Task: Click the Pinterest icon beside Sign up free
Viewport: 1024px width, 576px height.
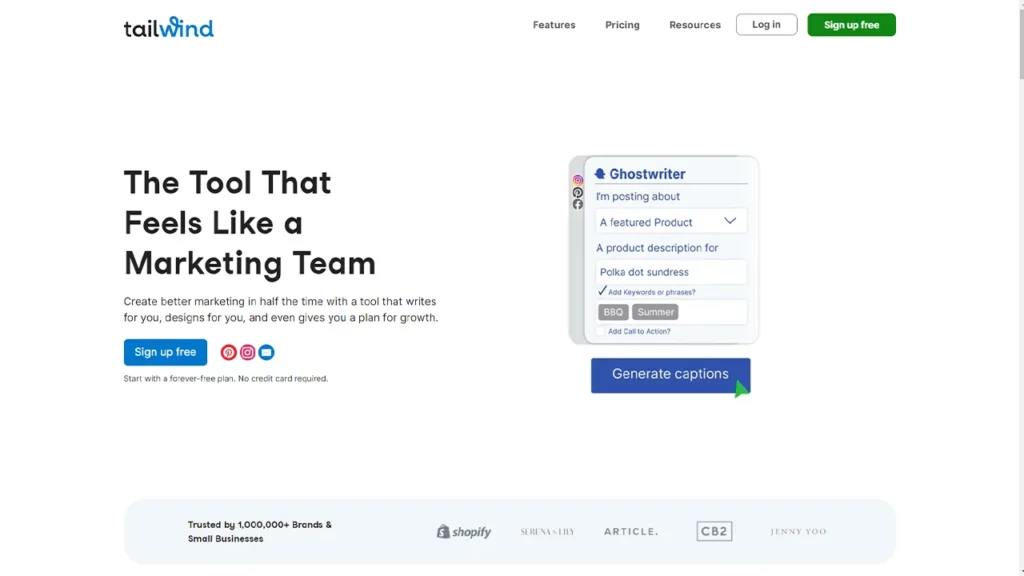Action: click(x=229, y=352)
